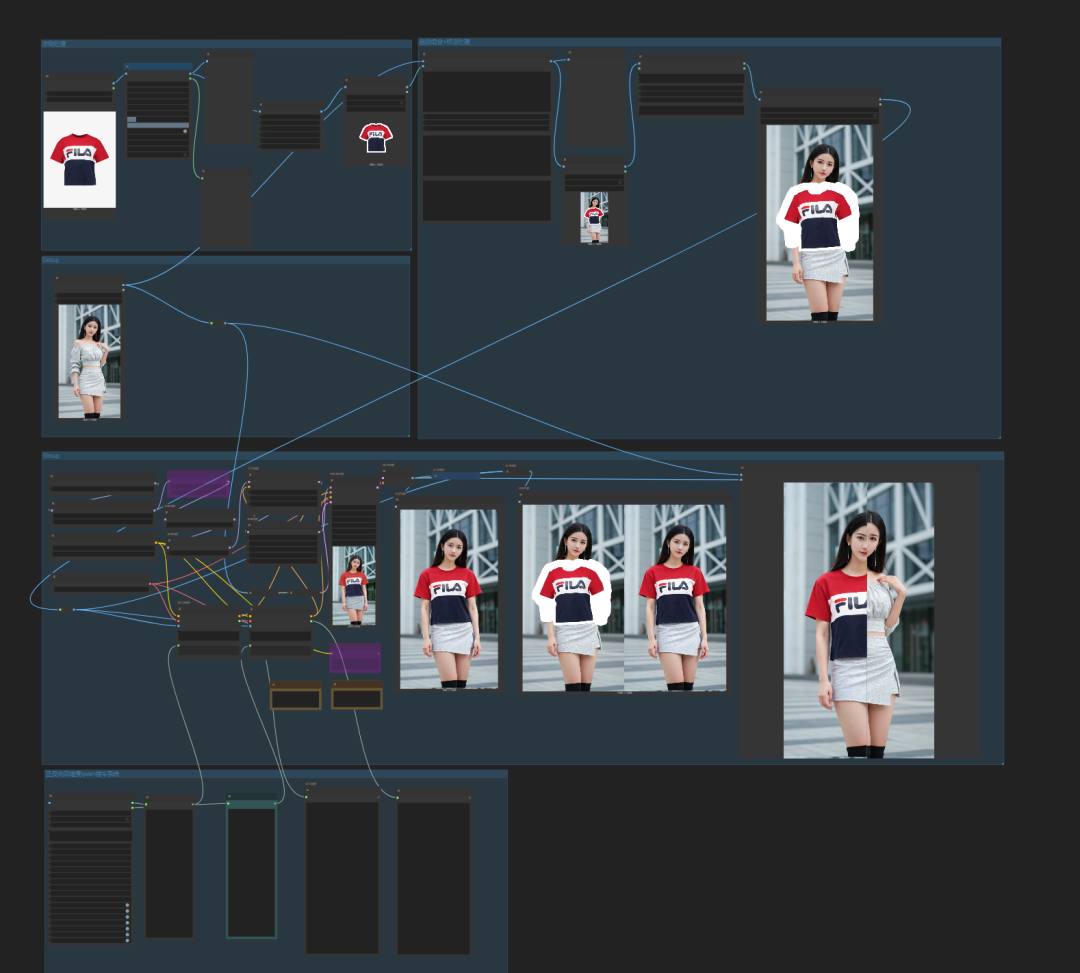
Task: Select the 'Group' title of the large lower group
Action: (x=51, y=456)
